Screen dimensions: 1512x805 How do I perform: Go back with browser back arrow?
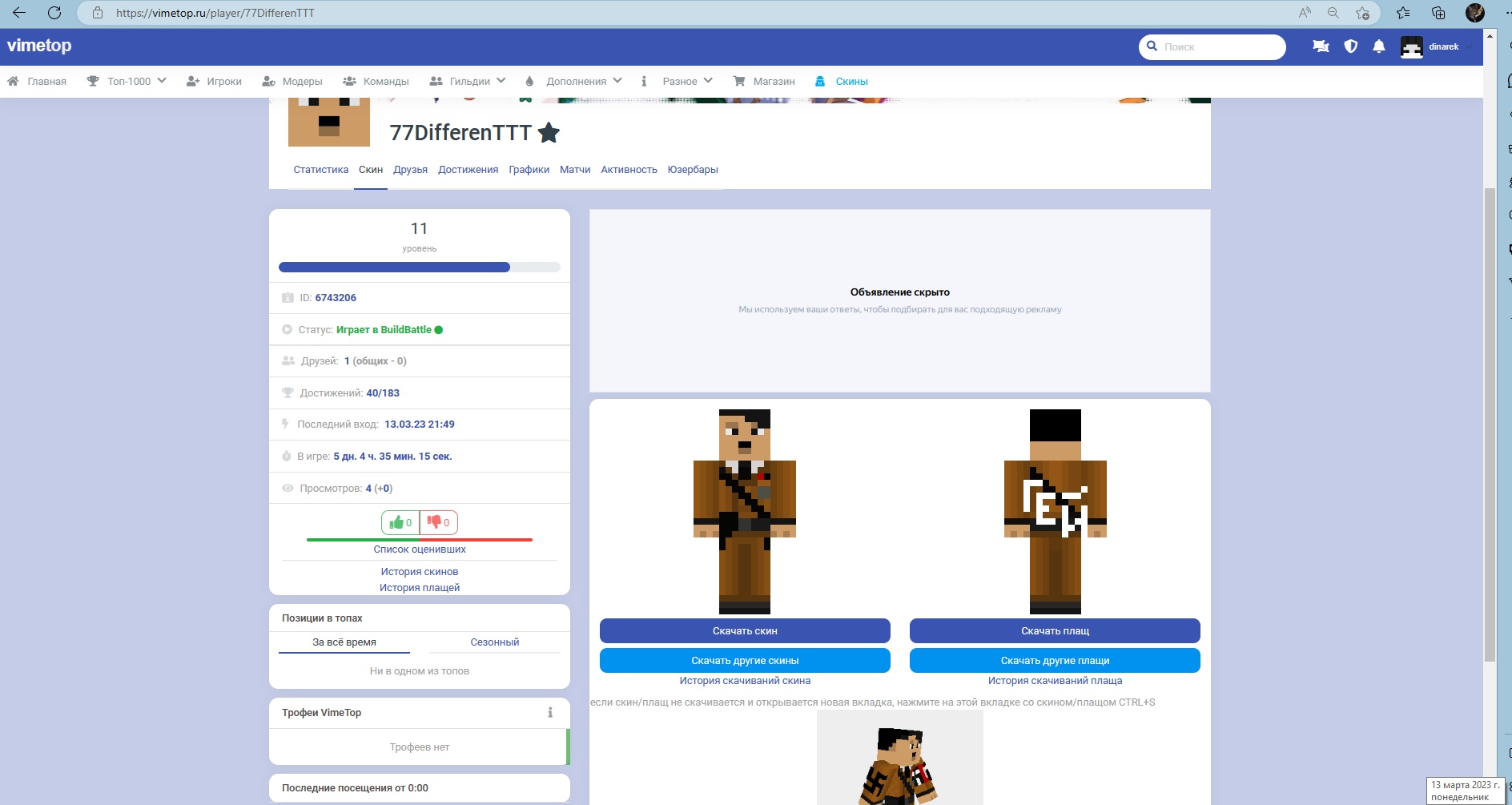click(19, 13)
